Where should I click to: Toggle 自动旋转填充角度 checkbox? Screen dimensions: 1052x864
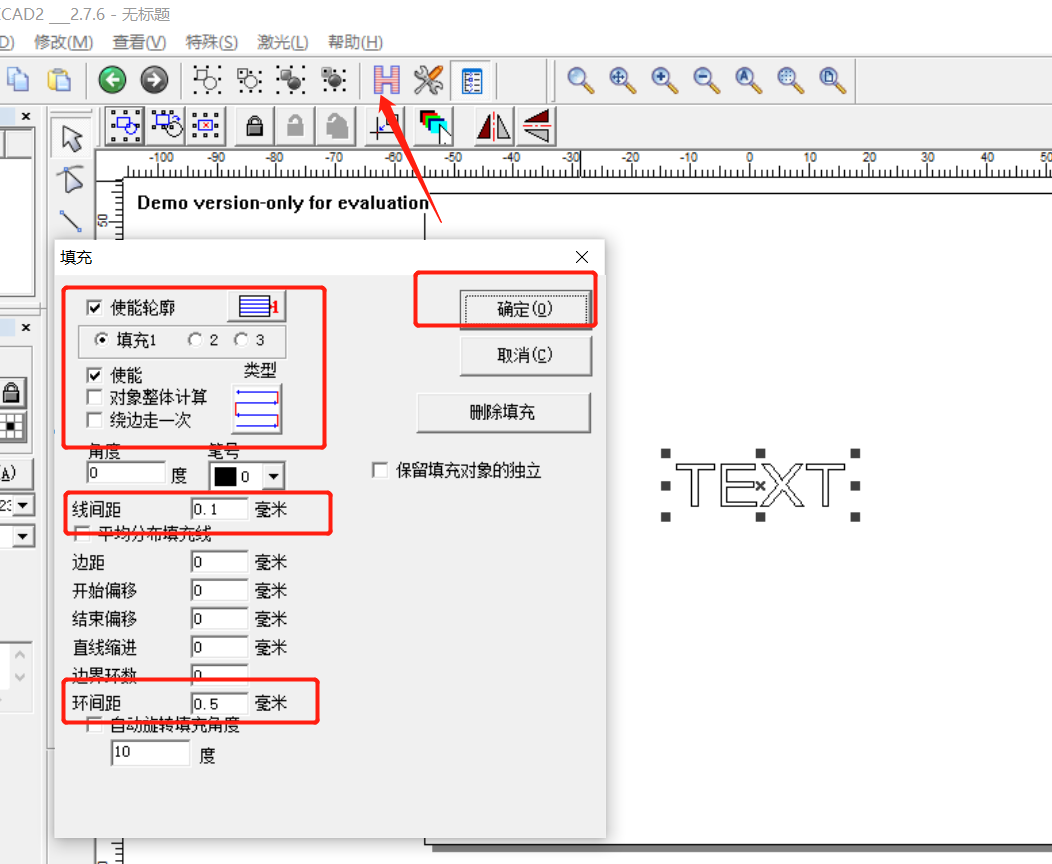pos(95,724)
